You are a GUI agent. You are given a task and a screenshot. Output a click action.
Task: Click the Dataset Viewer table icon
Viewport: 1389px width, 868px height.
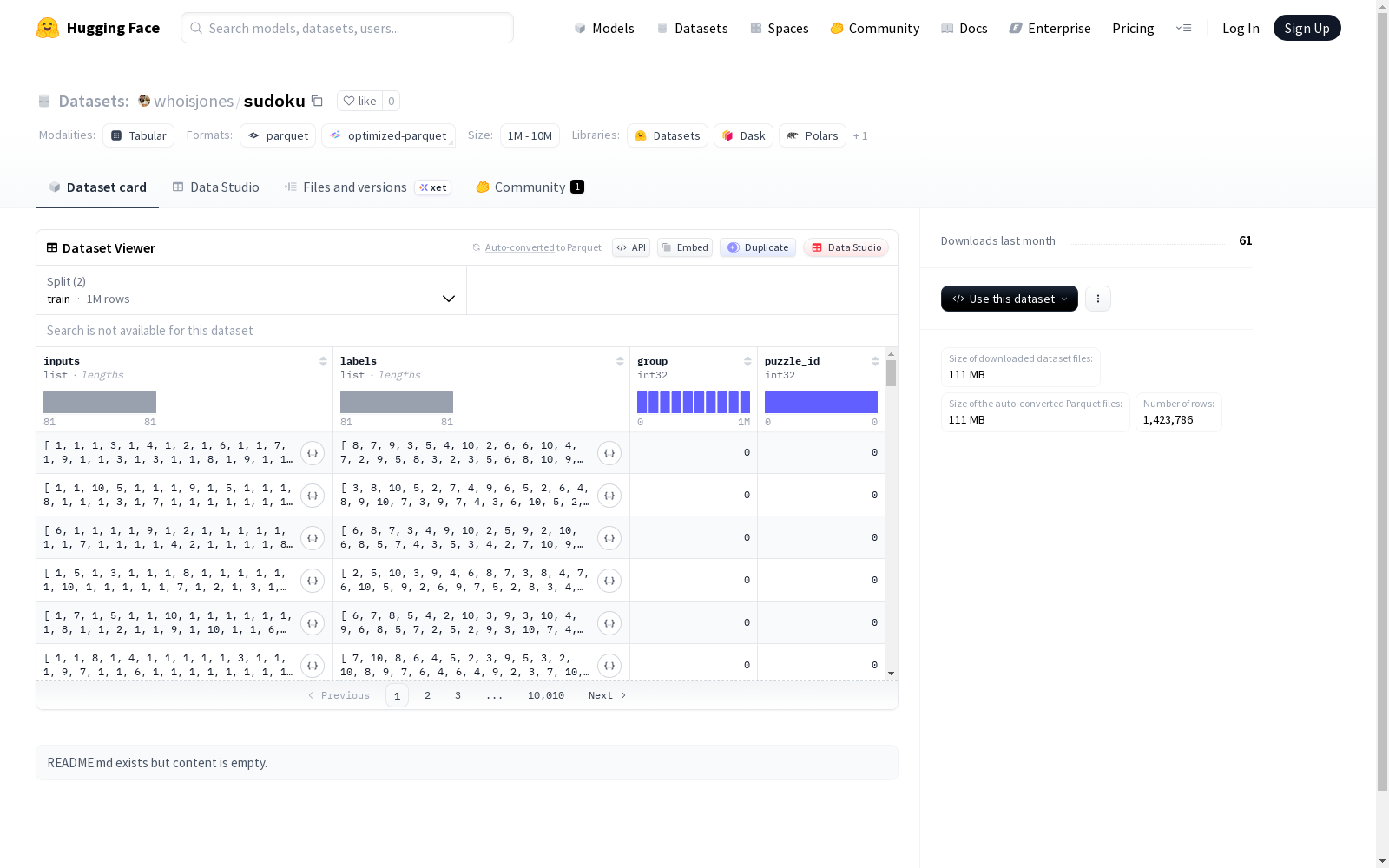[x=52, y=247]
